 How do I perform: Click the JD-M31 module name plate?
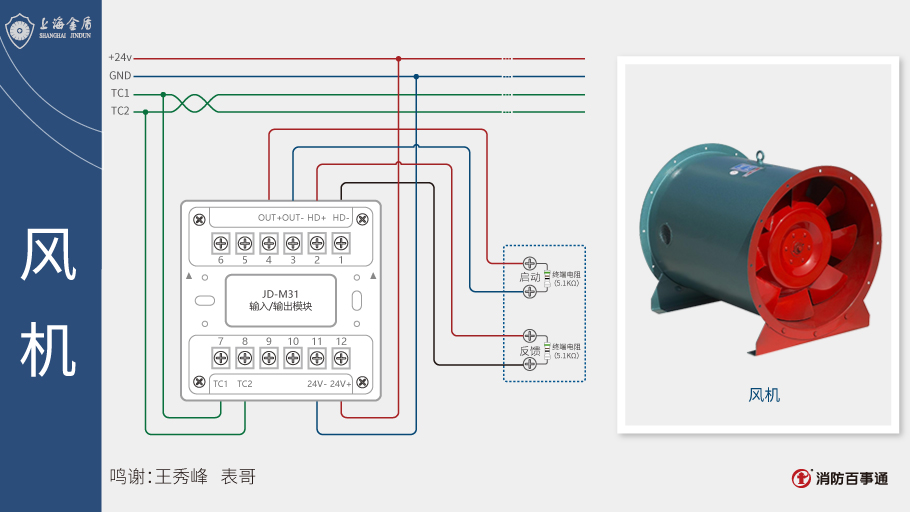coord(280,300)
